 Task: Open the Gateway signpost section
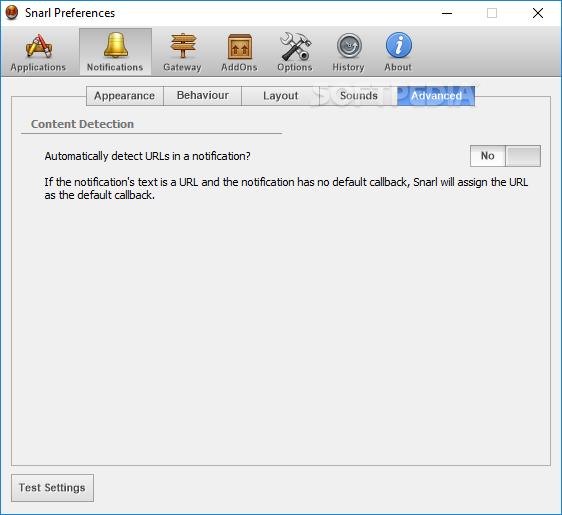pos(182,52)
